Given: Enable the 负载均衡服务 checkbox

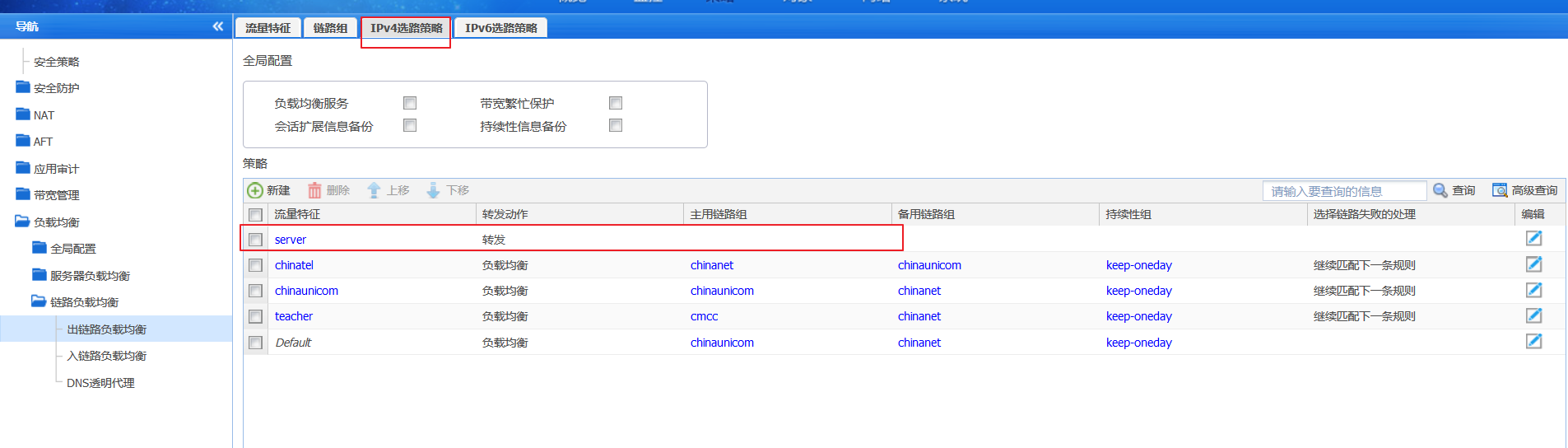Looking at the screenshot, I should click(410, 103).
